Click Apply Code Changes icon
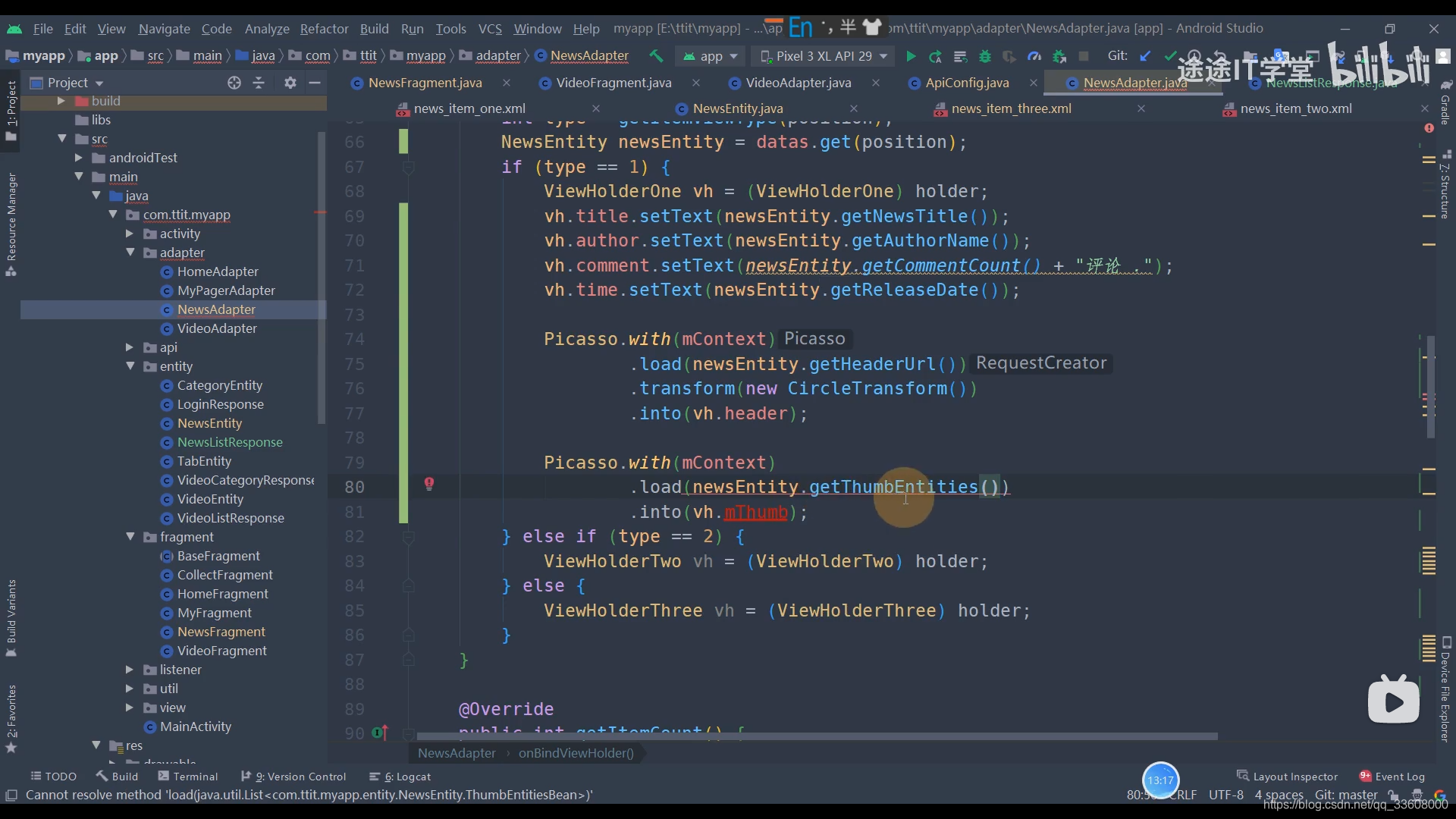The image size is (1456, 819). point(960,56)
